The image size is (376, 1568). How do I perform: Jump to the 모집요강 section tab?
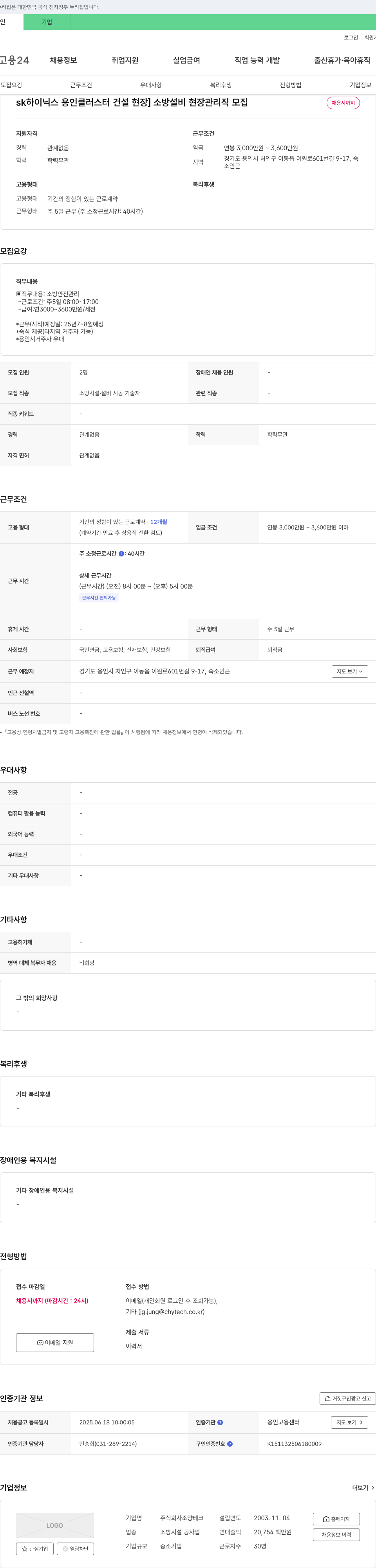(11, 85)
